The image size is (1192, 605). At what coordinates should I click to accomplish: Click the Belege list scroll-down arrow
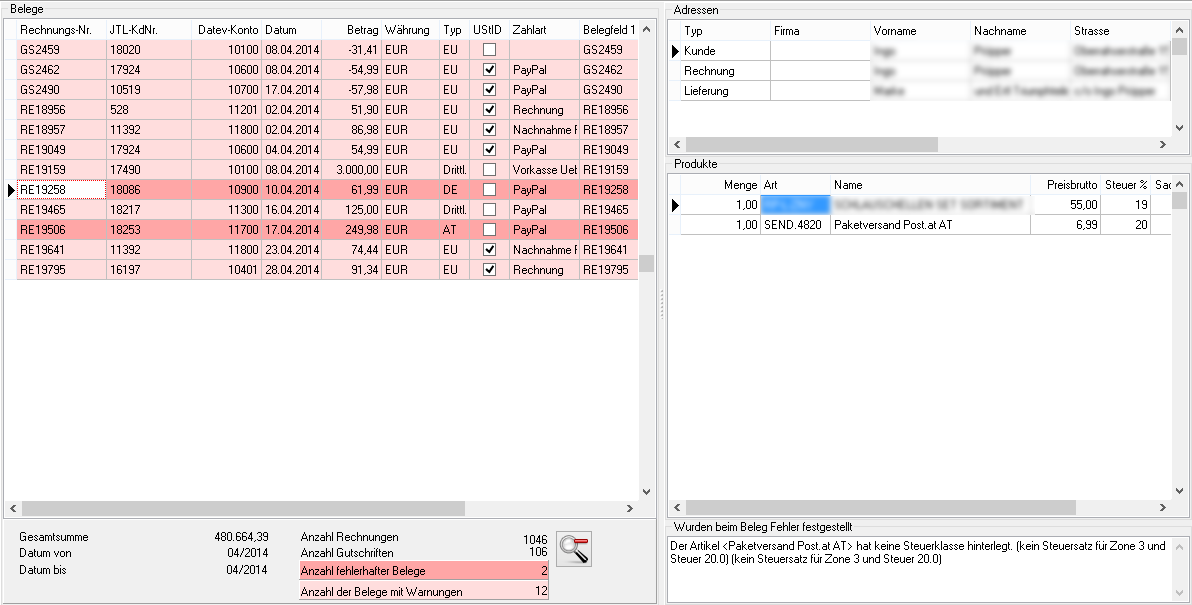coord(646,491)
